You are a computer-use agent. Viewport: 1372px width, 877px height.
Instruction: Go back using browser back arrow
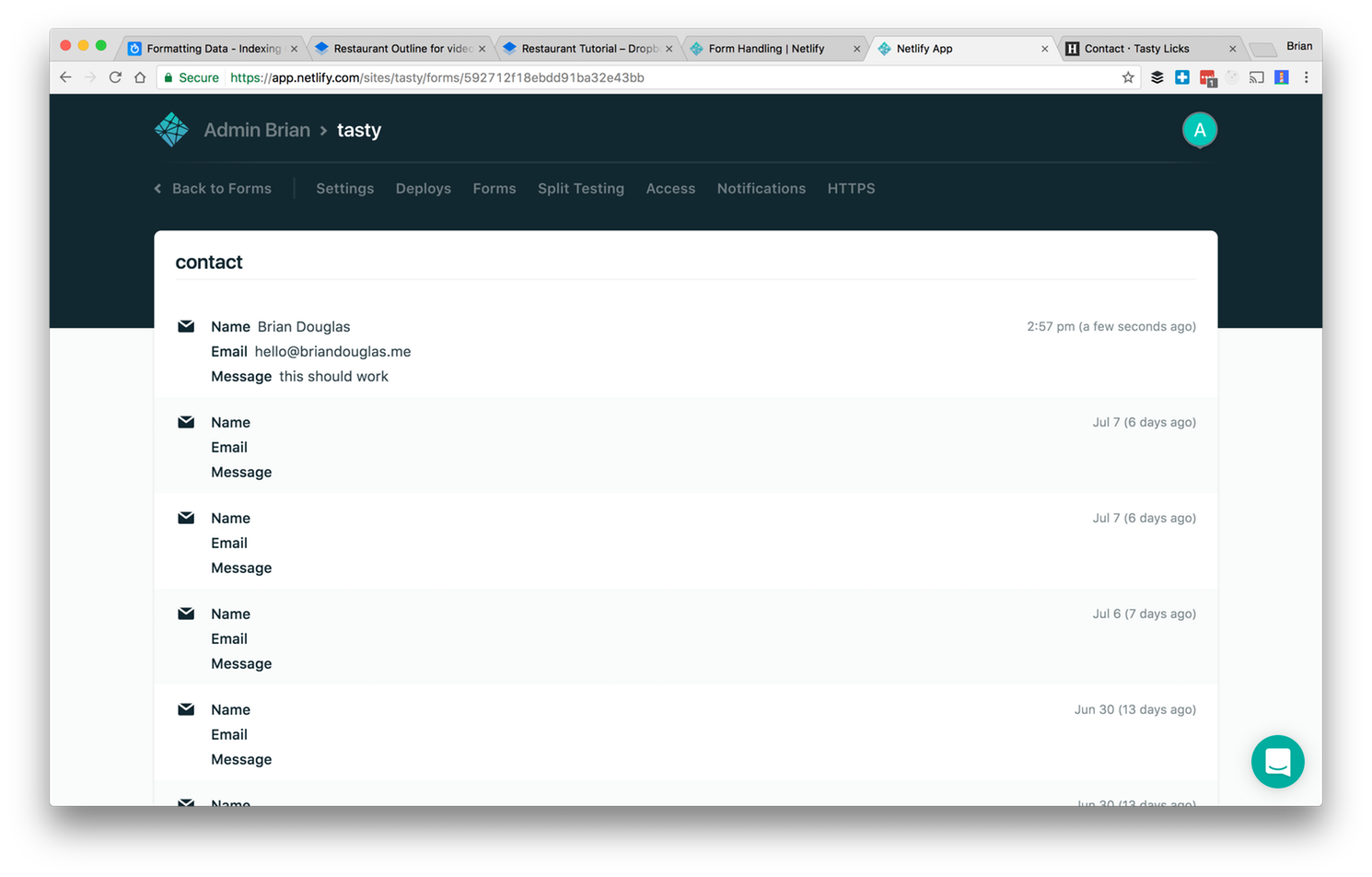pos(65,77)
